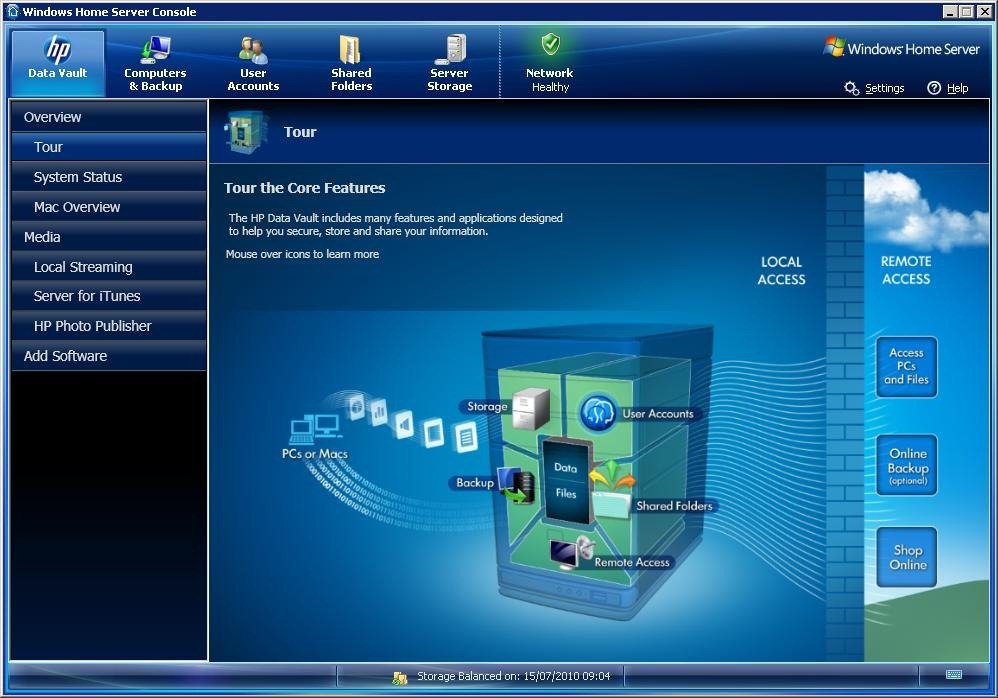The image size is (998, 698).
Task: Click the User Accounts label in vault
Action: pyautogui.click(x=657, y=414)
